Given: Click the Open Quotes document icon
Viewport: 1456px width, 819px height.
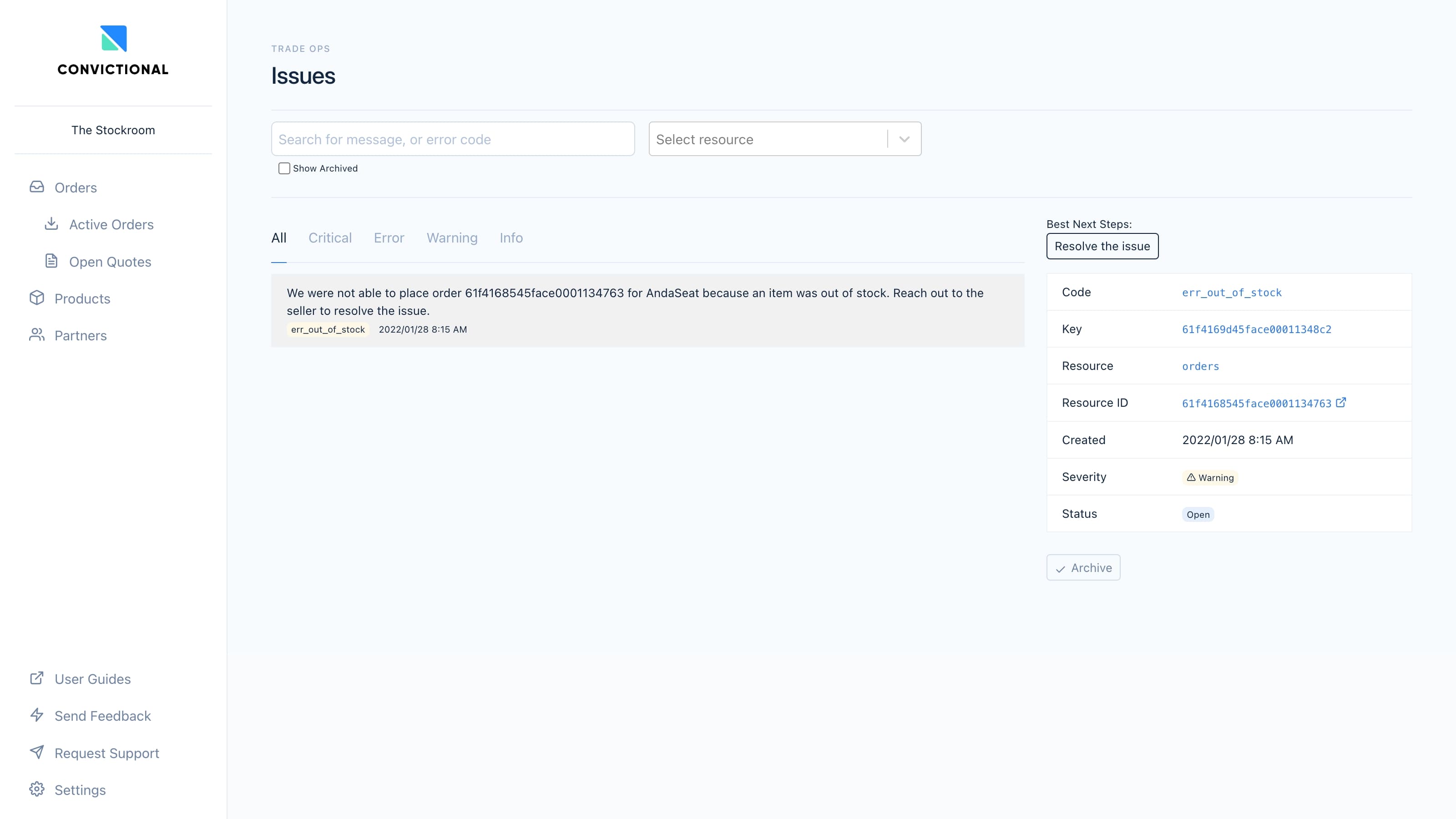Looking at the screenshot, I should tap(51, 261).
